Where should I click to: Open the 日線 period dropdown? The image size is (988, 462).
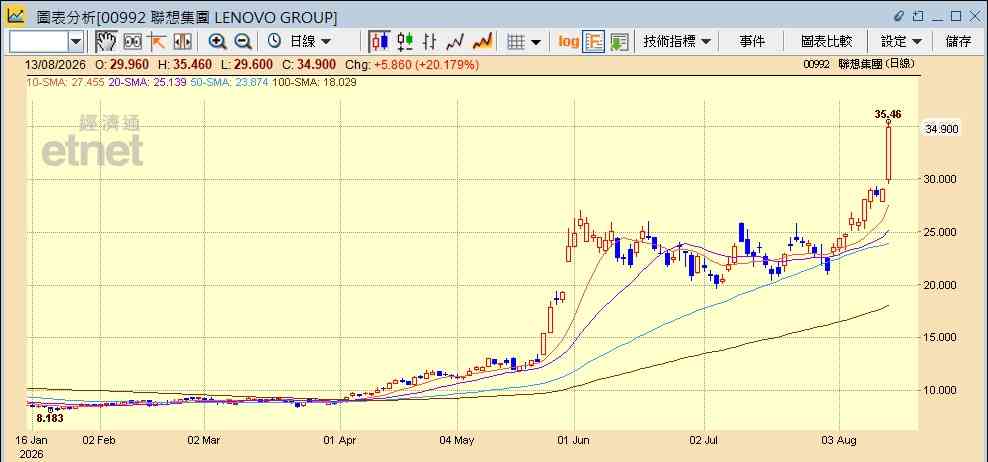pyautogui.click(x=309, y=42)
